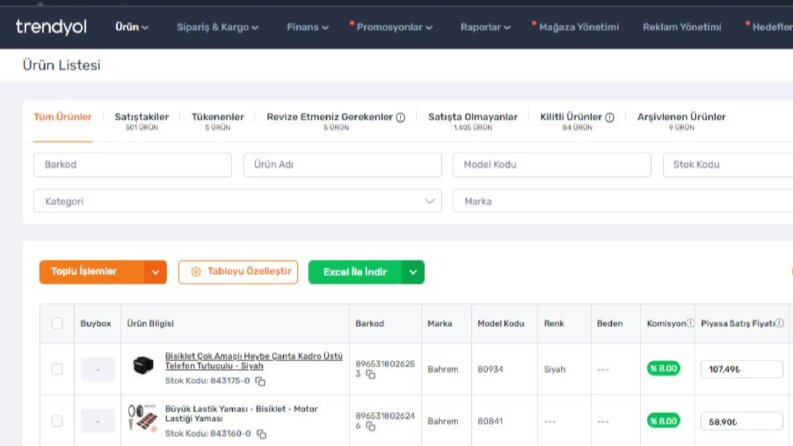Open Reklam Yönetimi menu

(682, 27)
